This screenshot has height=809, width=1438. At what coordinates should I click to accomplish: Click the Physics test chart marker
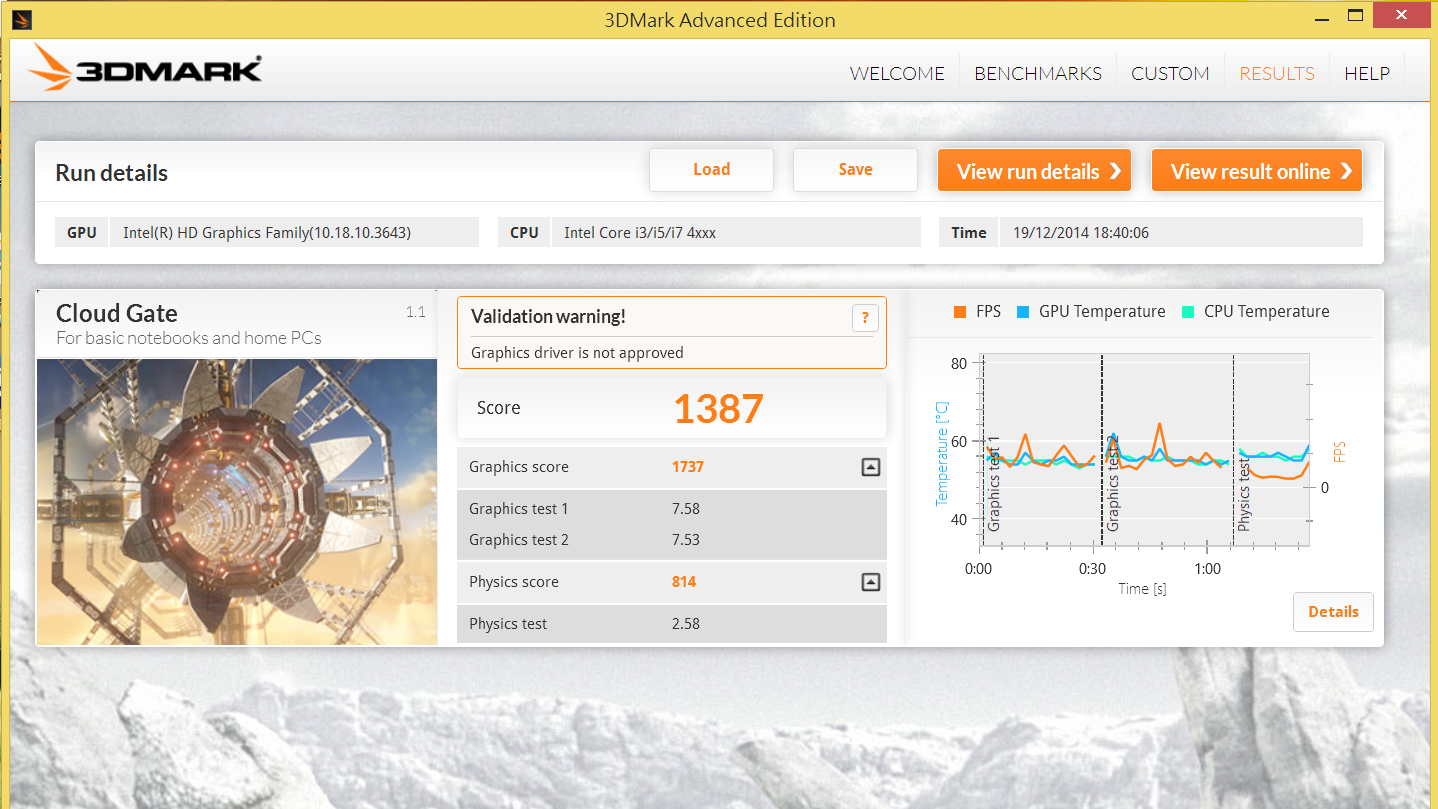point(1244,493)
